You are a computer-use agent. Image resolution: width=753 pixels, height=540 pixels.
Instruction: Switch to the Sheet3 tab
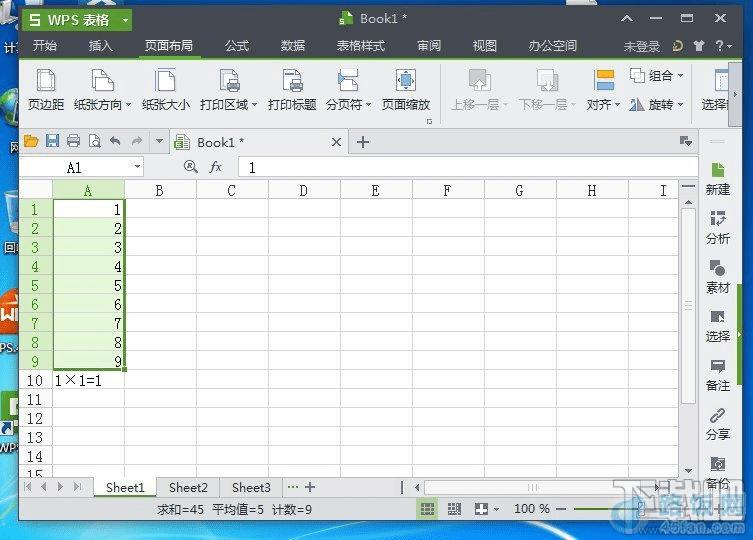(x=251, y=488)
